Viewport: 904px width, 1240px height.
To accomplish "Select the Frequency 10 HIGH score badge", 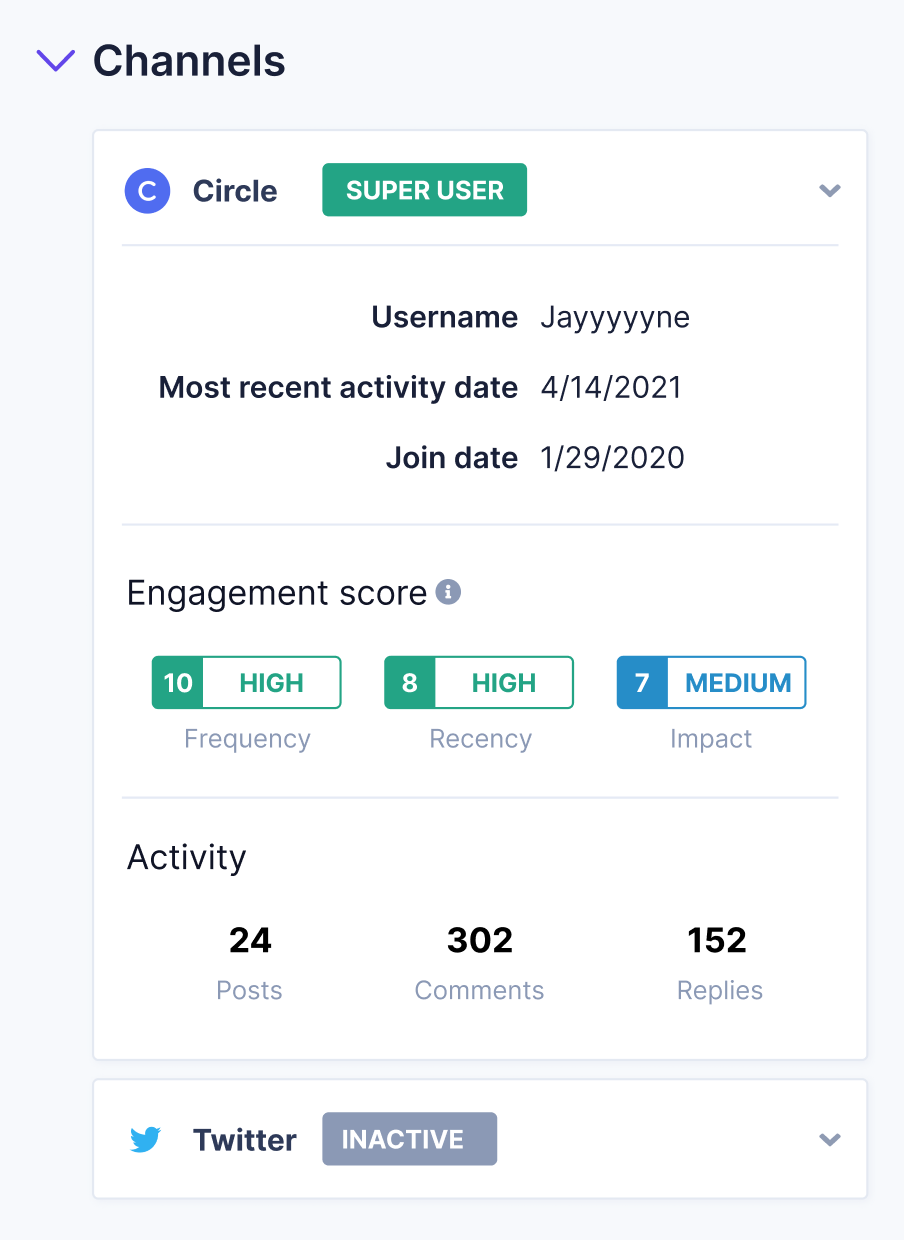I will point(246,683).
